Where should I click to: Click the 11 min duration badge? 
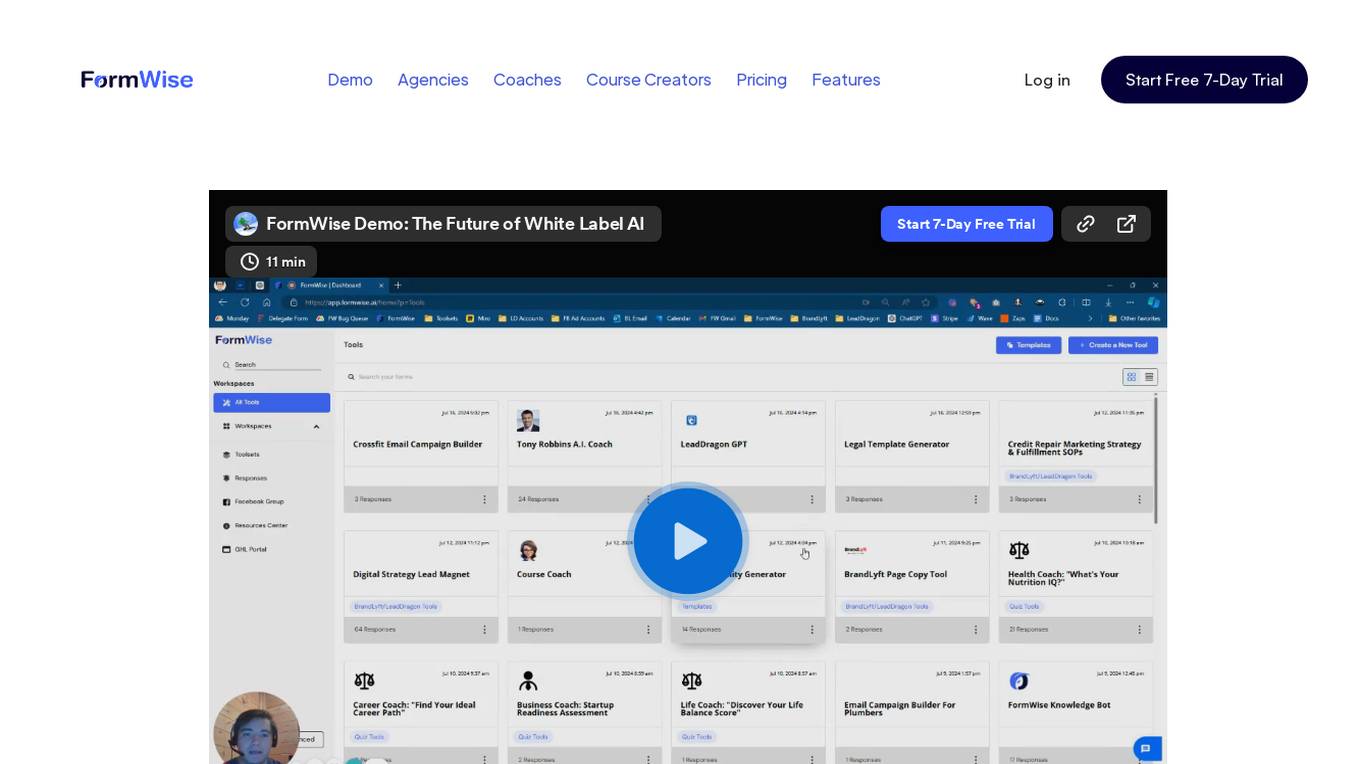[x=271, y=262]
